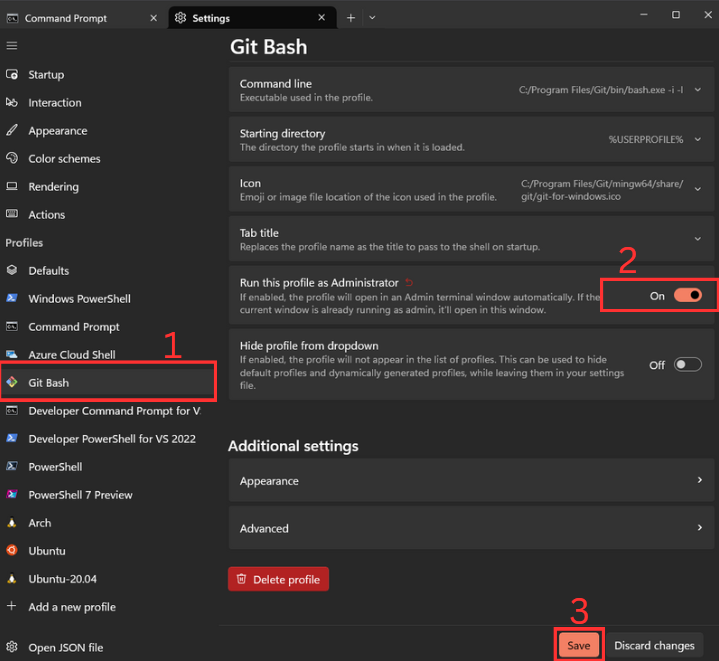Viewport: 719px width, 661px height.
Task: Open the new tab profile dropdown arrow
Action: [x=372, y=18]
